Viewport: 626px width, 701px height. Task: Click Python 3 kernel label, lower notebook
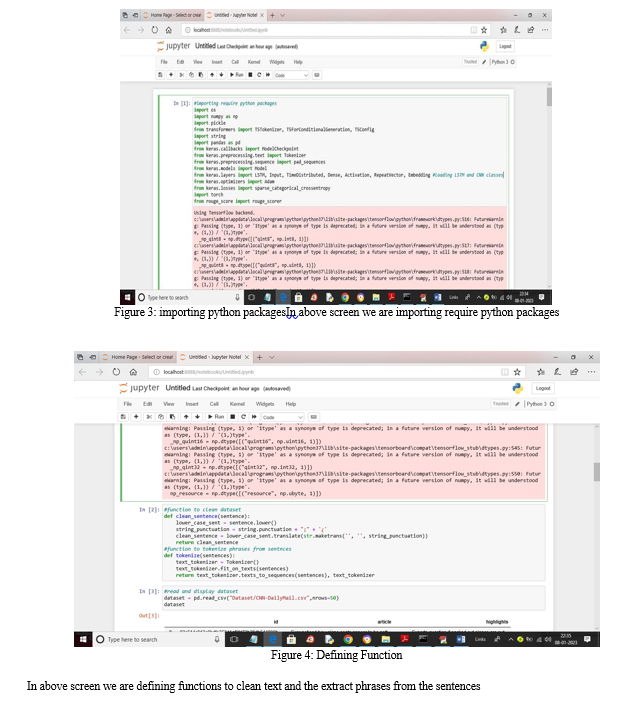[x=537, y=404]
